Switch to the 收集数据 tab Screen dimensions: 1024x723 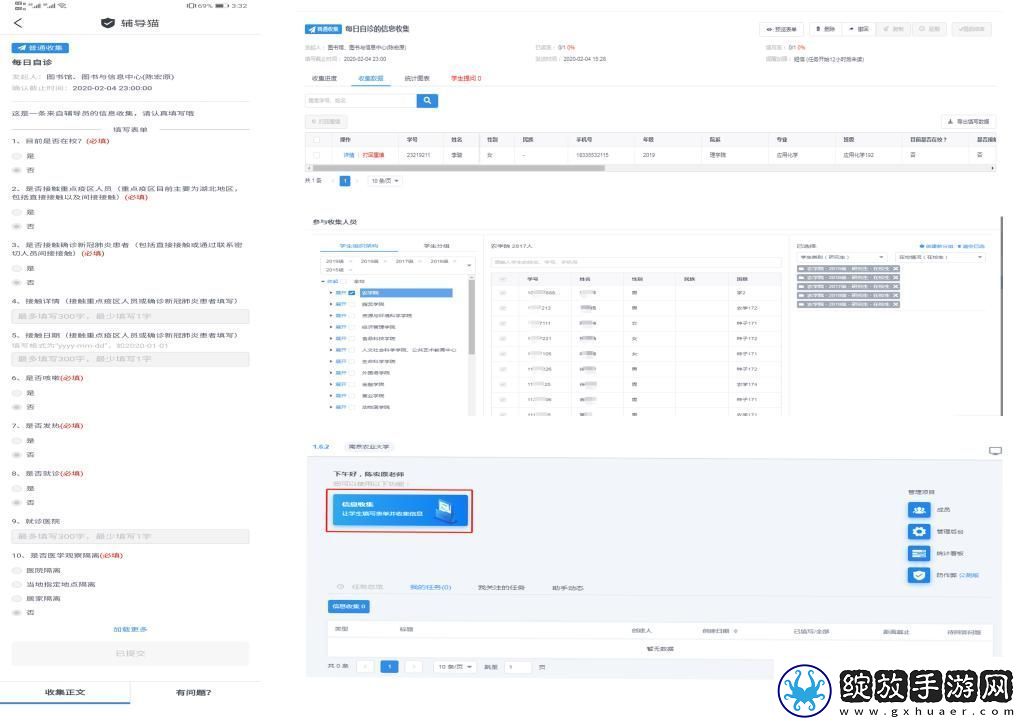(371, 78)
